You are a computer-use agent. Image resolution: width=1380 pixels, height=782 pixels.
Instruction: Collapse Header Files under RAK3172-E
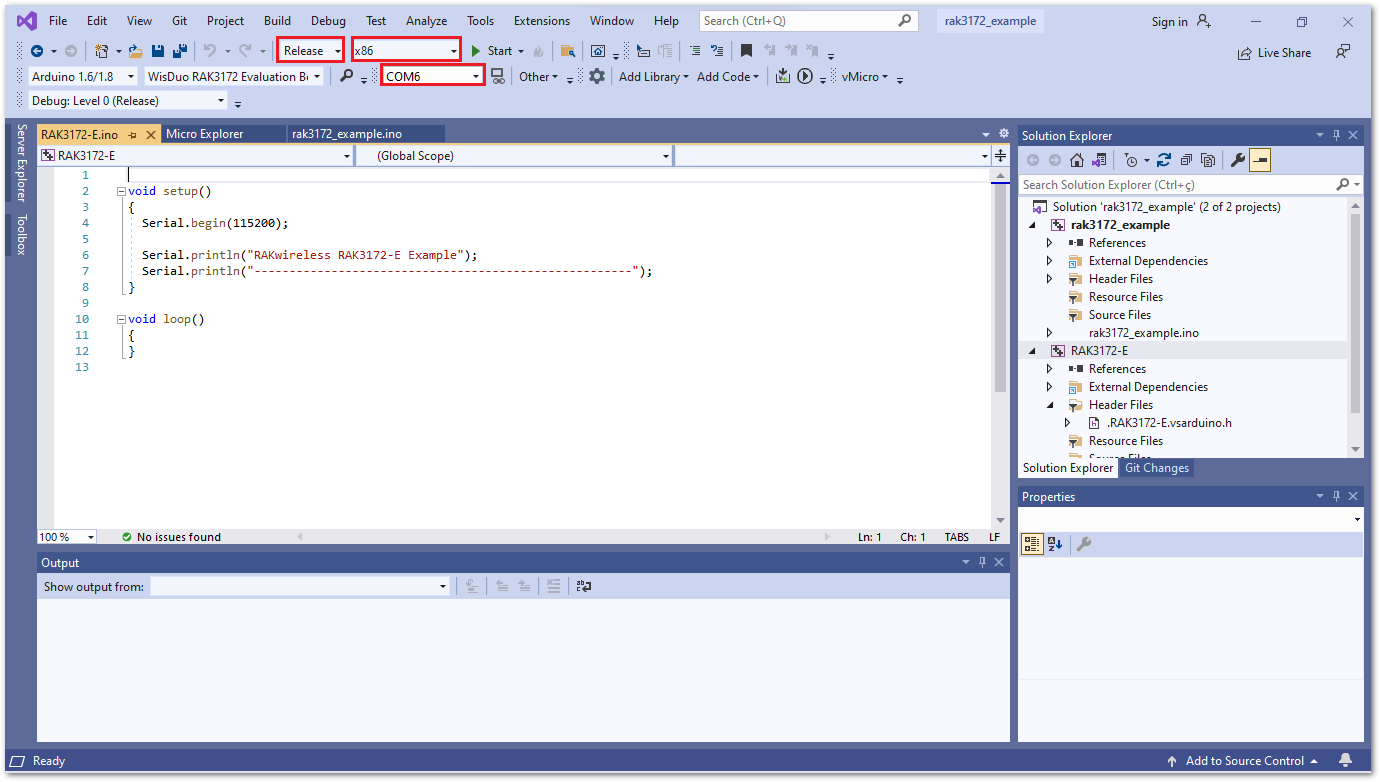(x=1049, y=405)
